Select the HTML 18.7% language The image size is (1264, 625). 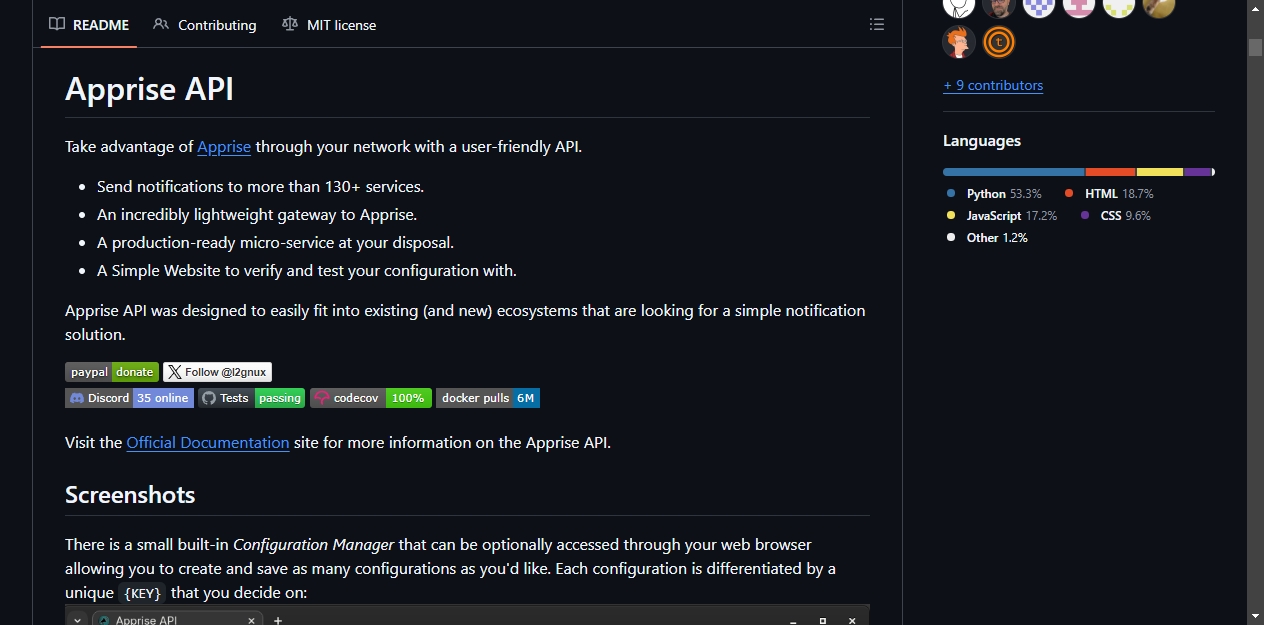(x=1109, y=194)
